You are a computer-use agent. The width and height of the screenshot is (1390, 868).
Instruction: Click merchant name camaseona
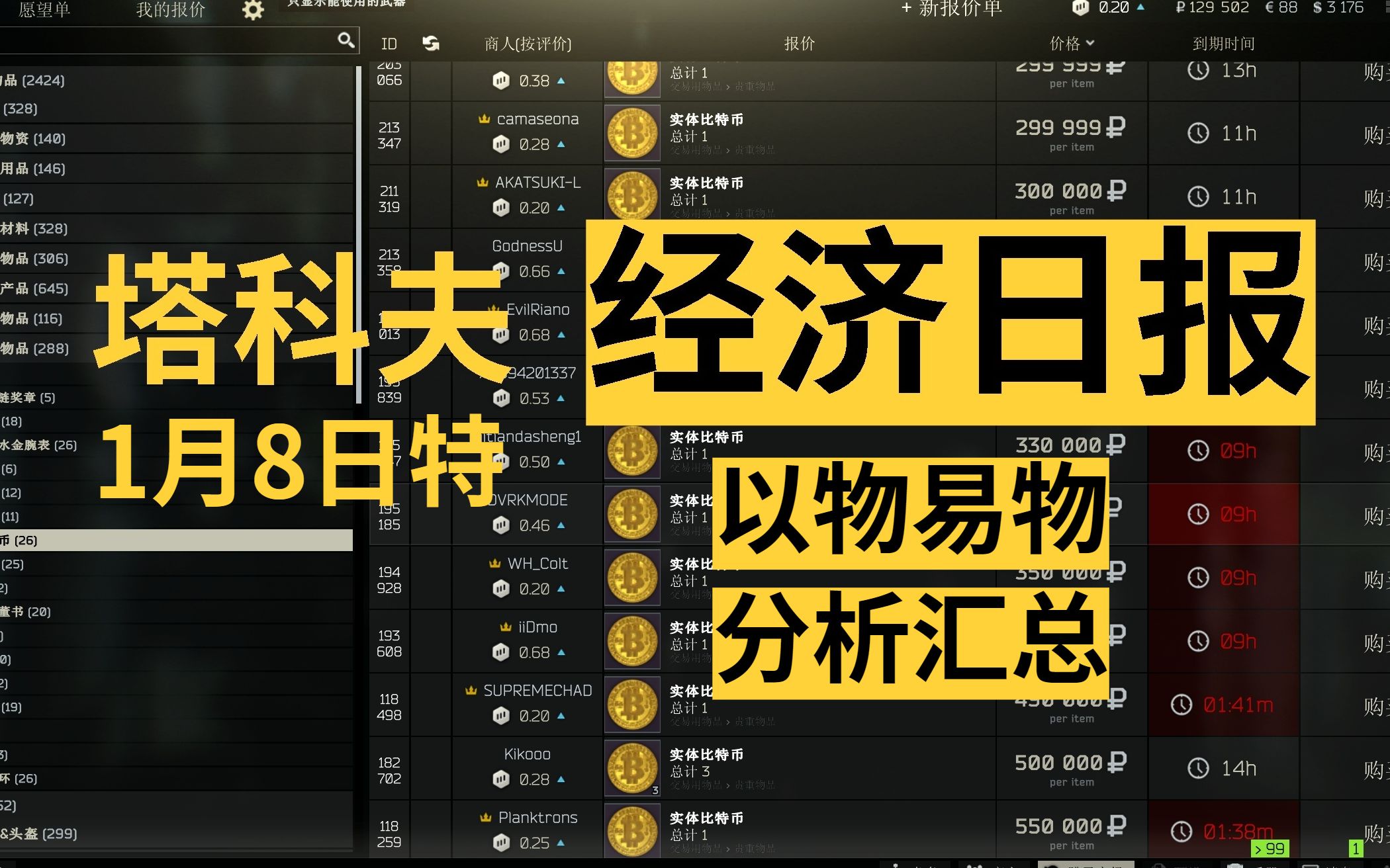(x=537, y=119)
